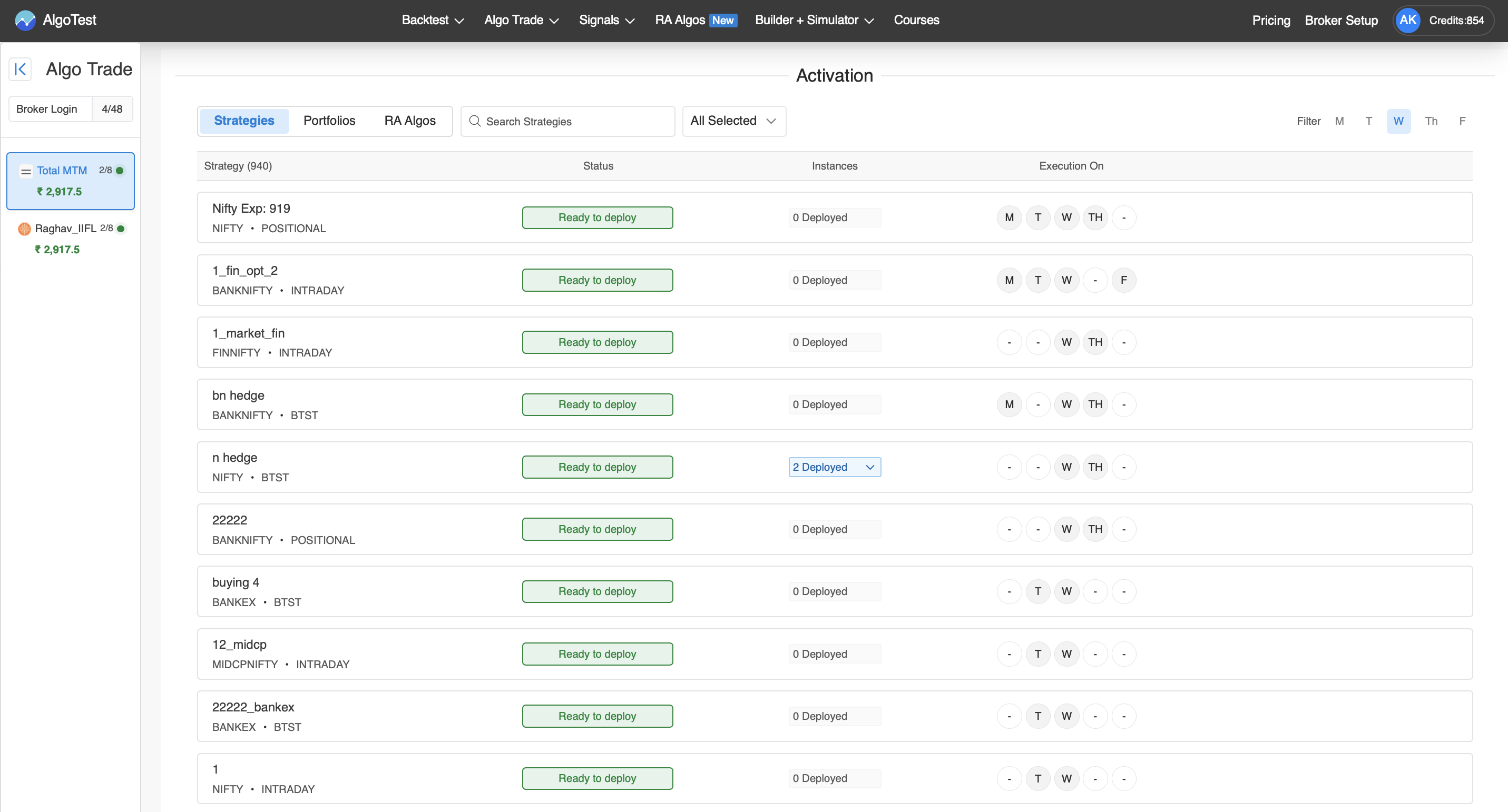Click the Broker Login button
Screen dimensions: 1508x812
tap(47, 109)
